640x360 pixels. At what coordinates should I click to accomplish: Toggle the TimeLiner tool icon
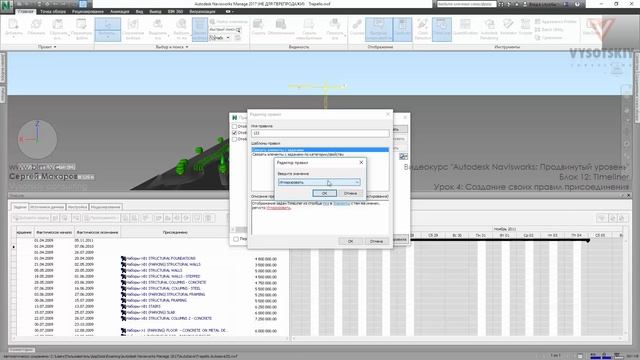[442, 29]
